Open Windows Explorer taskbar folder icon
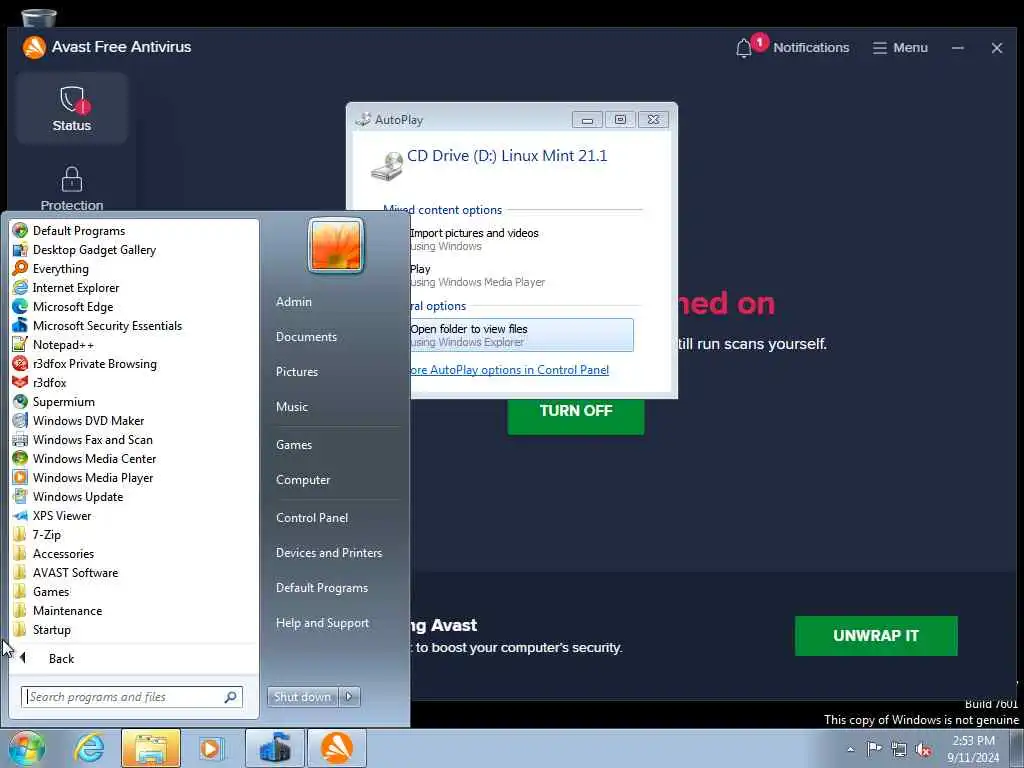Image resolution: width=1024 pixels, height=768 pixels. pyautogui.click(x=151, y=748)
